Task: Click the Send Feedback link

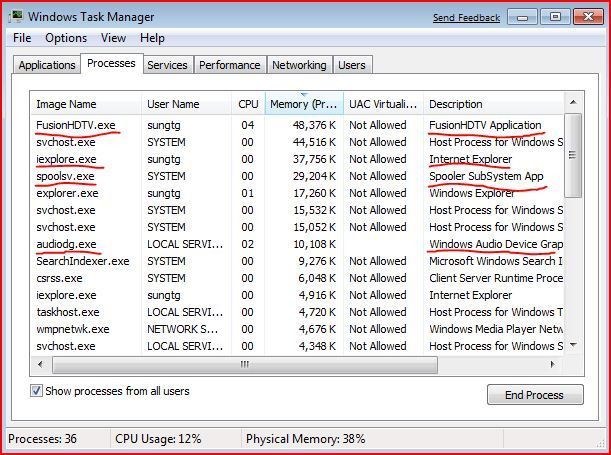Action: point(466,18)
